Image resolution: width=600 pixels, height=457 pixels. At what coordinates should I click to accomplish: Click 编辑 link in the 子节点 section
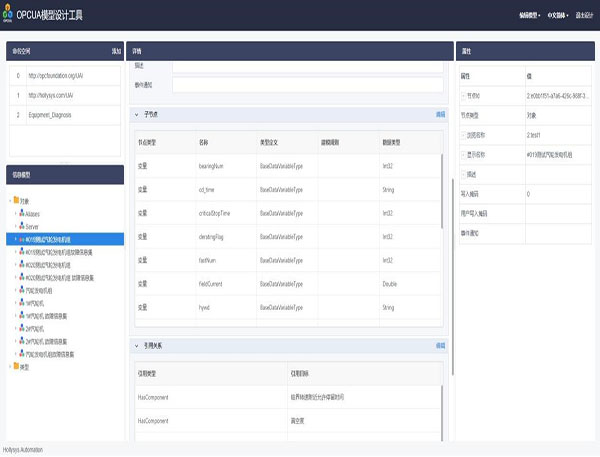pos(440,114)
